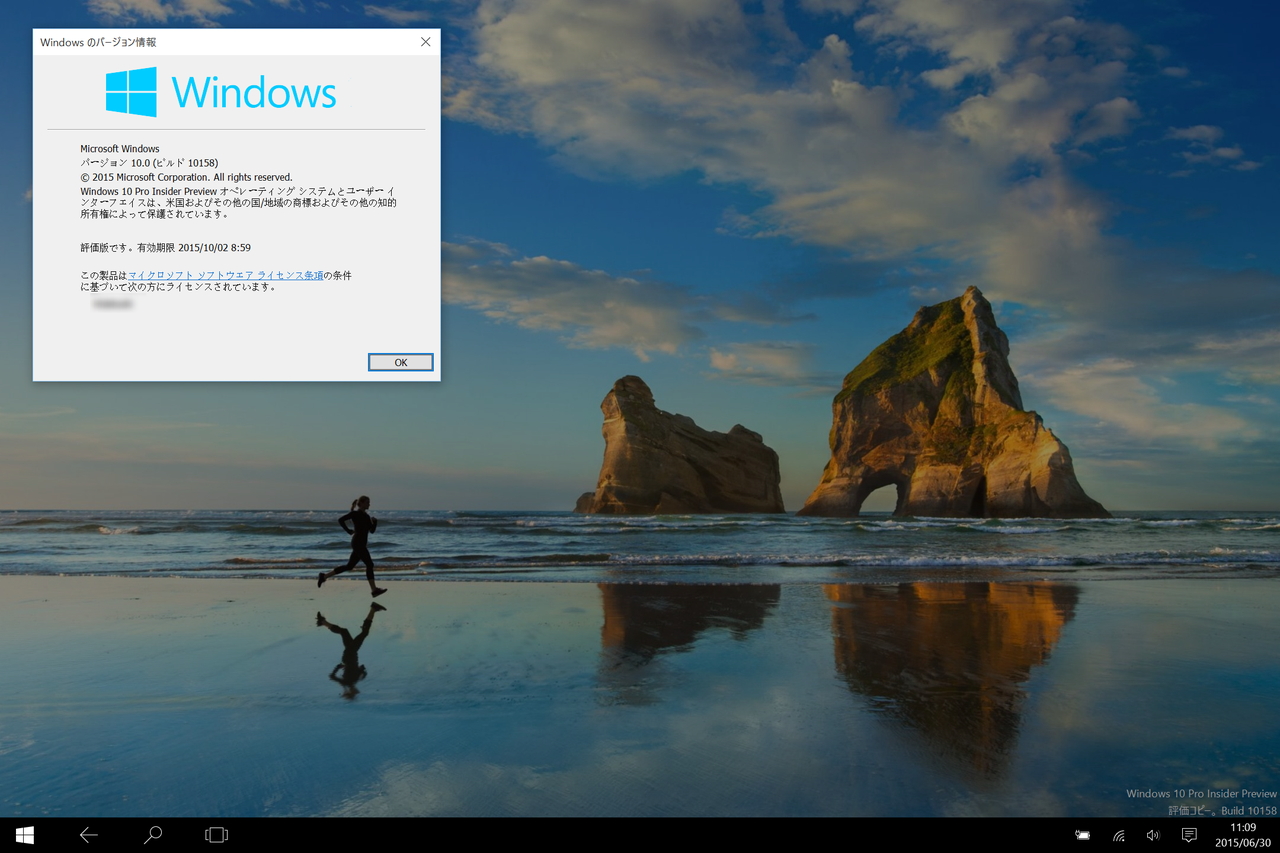
Task: Open Search from the taskbar
Action: [152, 835]
